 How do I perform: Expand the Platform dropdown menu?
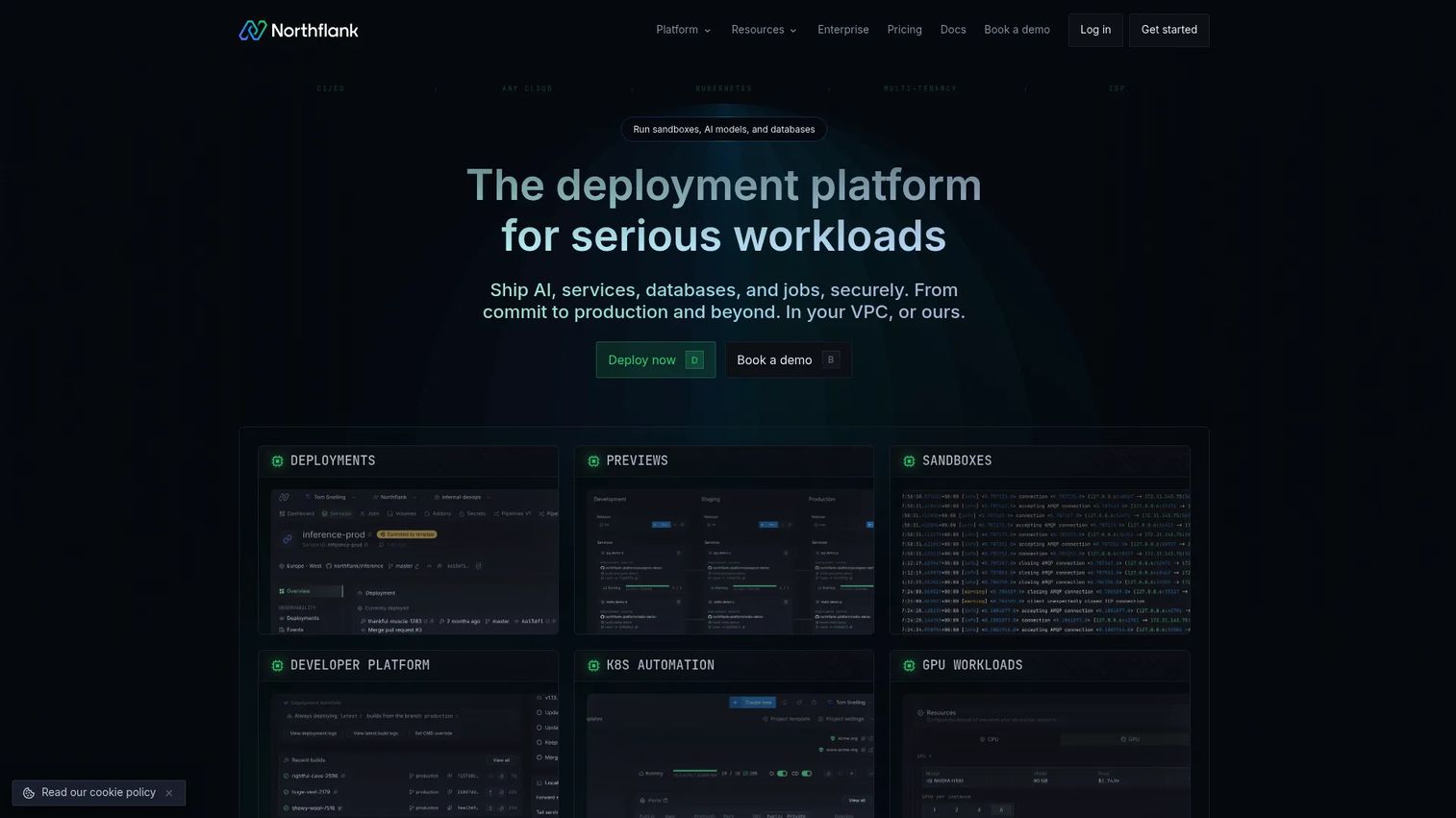684,30
